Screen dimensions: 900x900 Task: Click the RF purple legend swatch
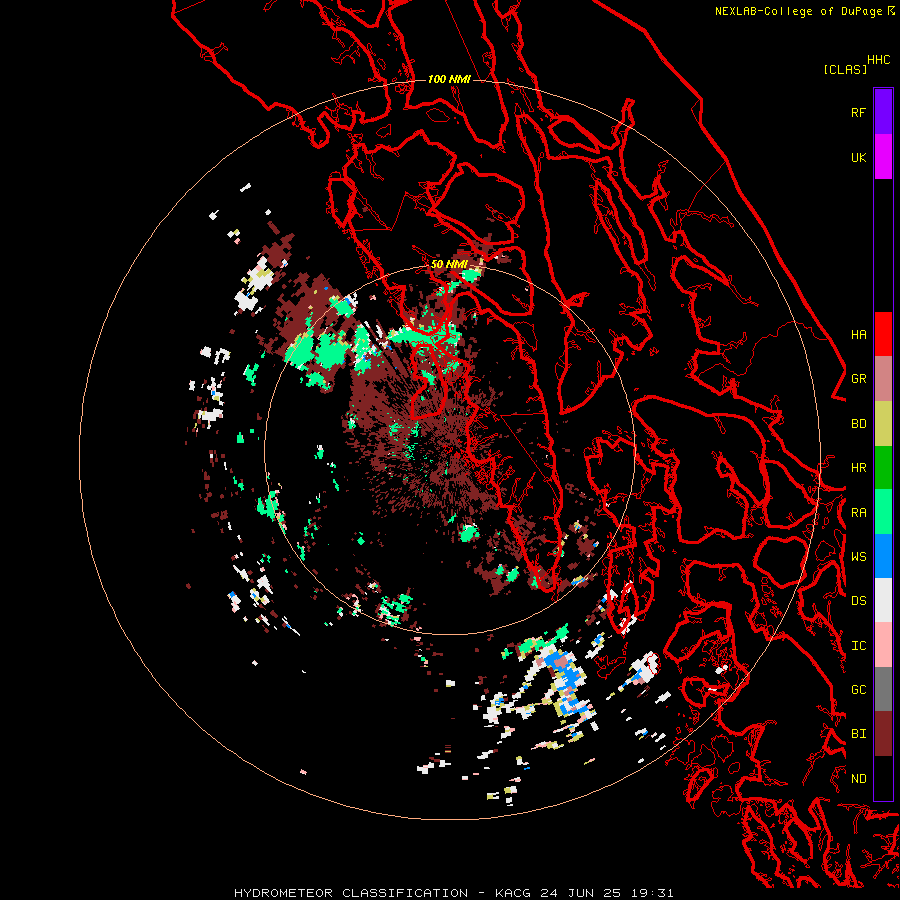(883, 111)
